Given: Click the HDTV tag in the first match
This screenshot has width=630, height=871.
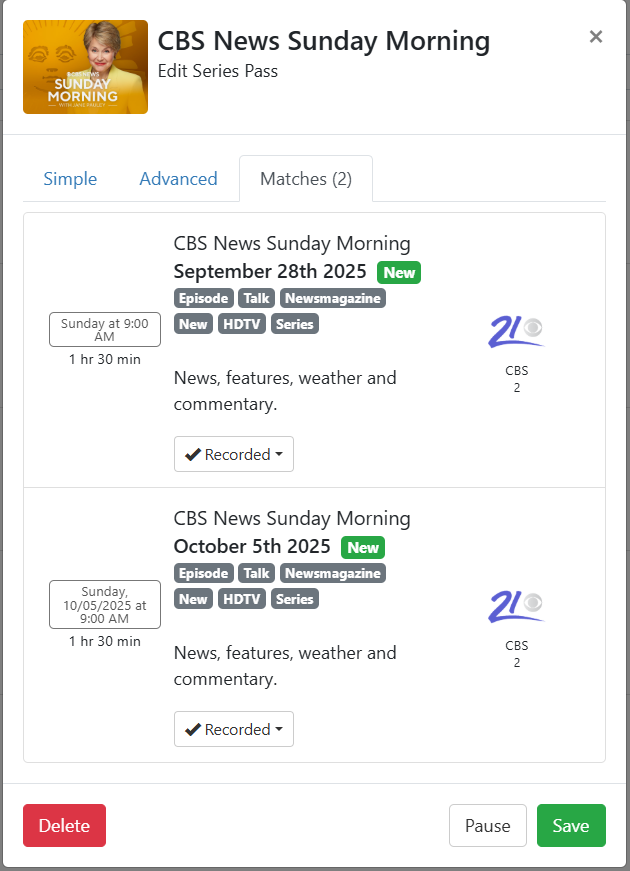Looking at the screenshot, I should click(241, 324).
